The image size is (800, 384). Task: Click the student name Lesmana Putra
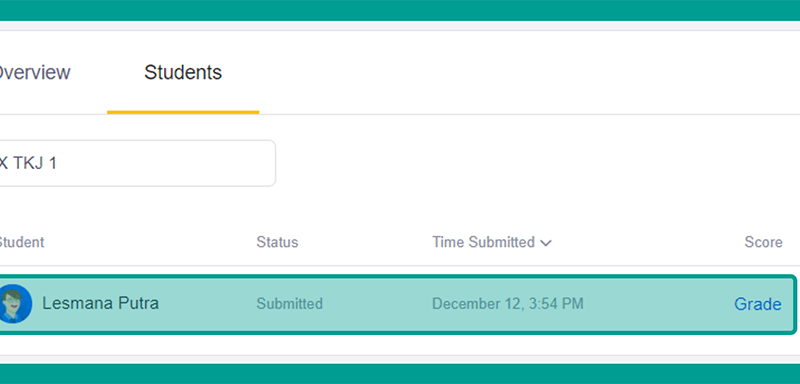pos(101,303)
